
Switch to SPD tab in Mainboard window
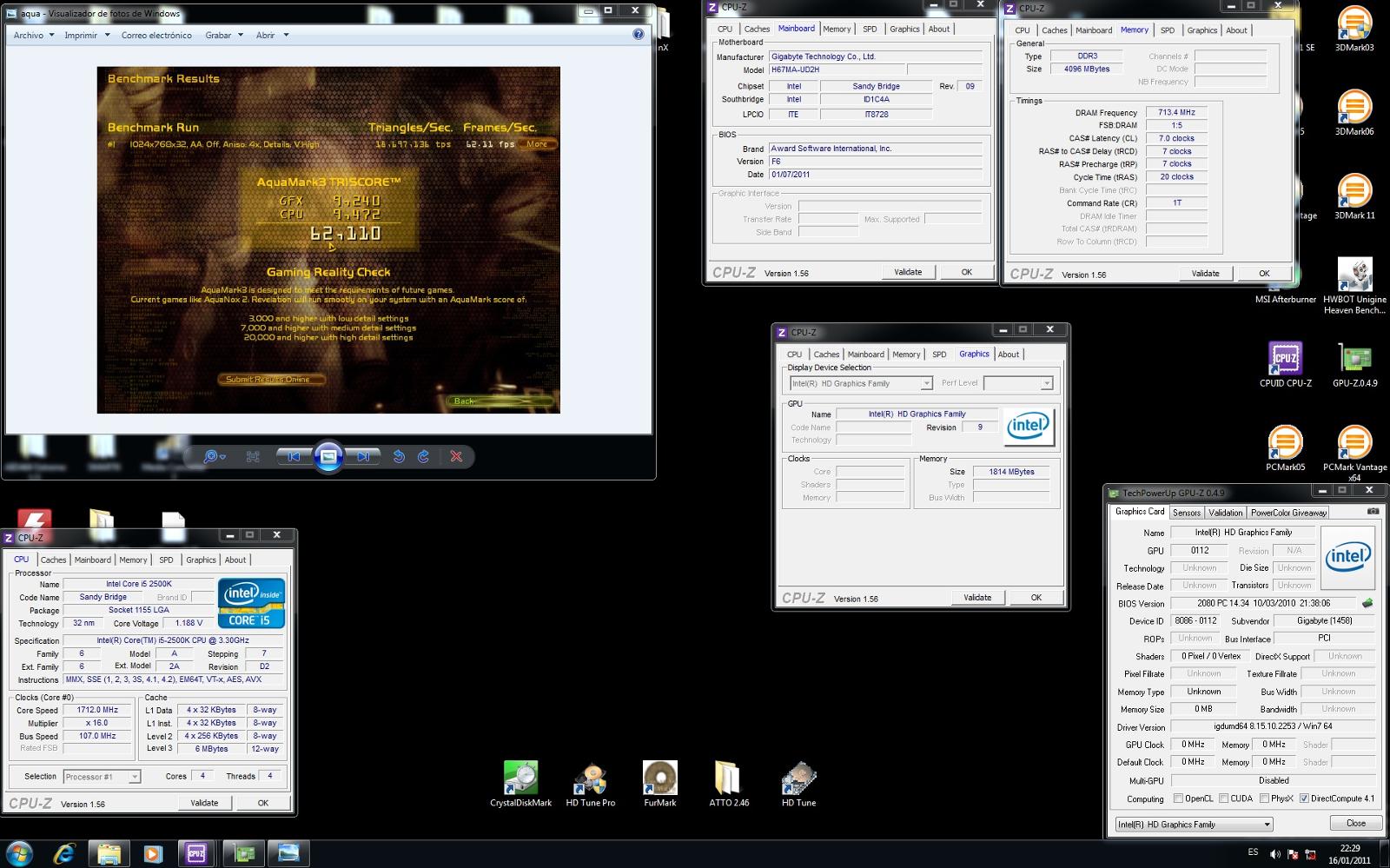pos(870,29)
